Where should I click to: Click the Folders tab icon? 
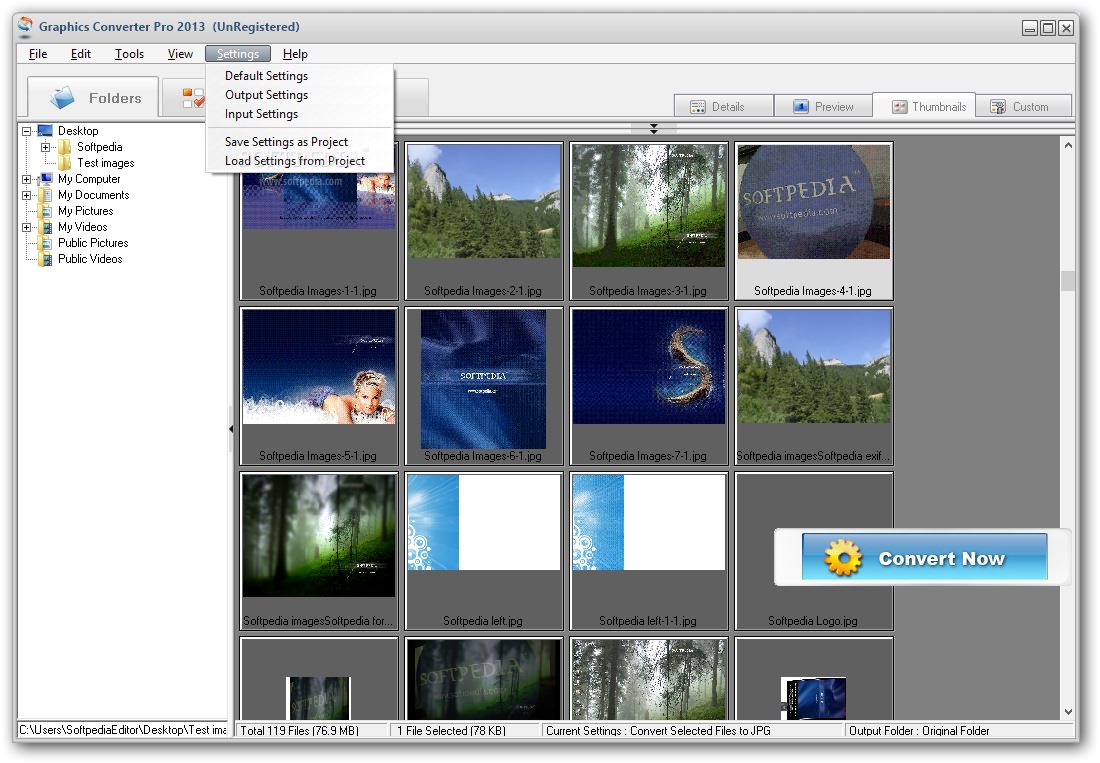pyautogui.click(x=62, y=97)
